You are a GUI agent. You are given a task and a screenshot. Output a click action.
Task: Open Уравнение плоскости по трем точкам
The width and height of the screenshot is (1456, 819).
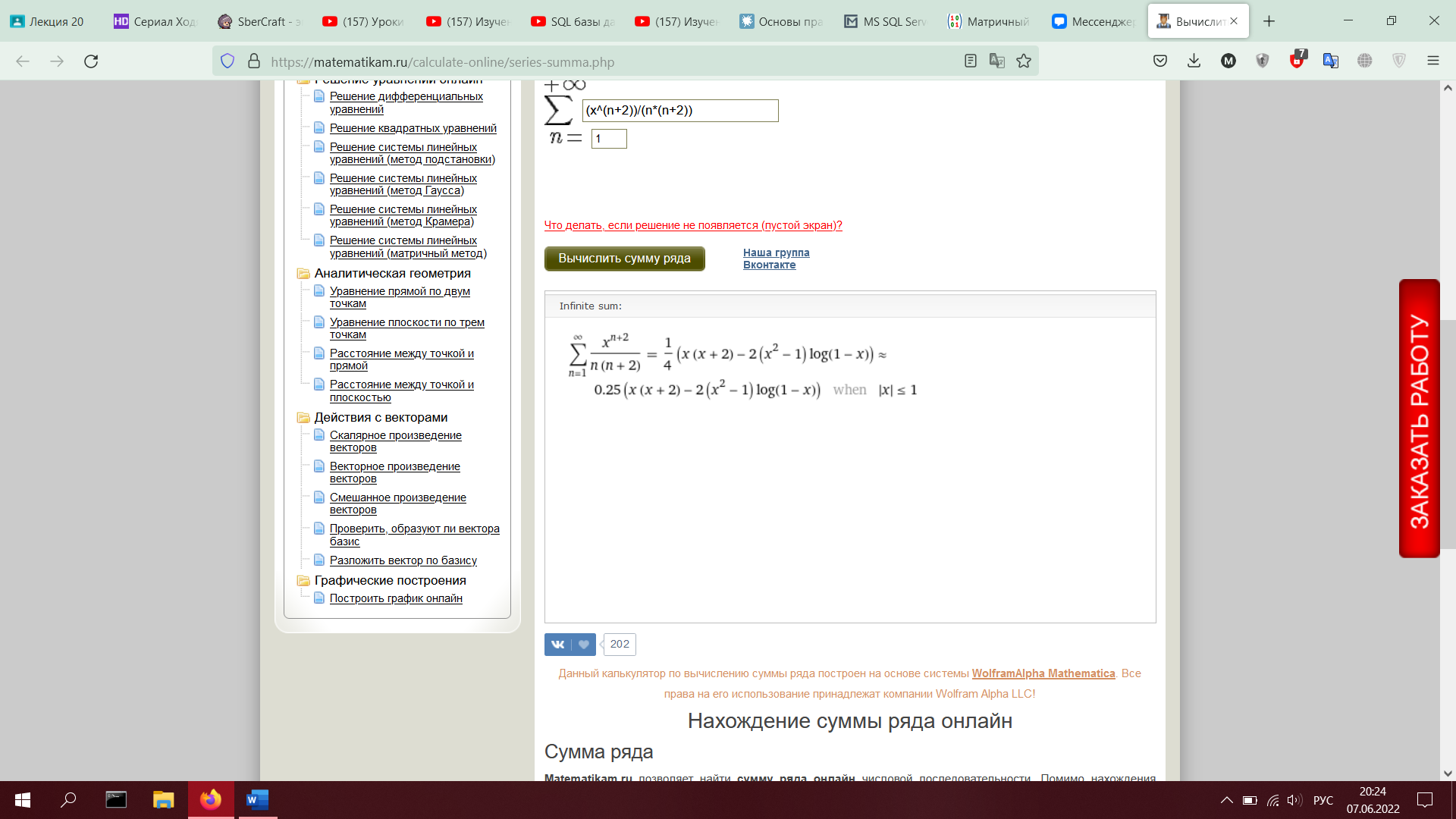coord(407,328)
